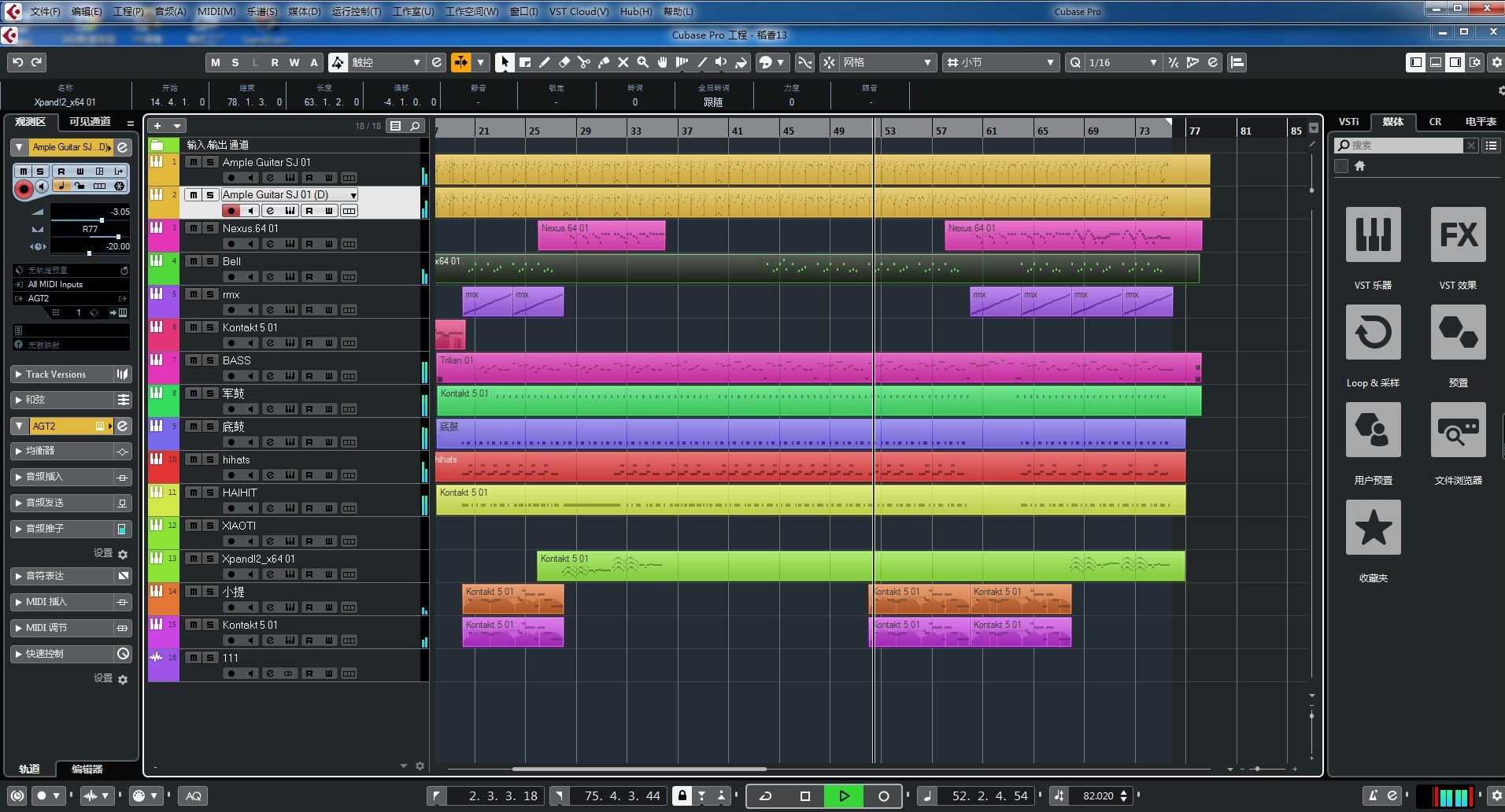The image size is (1505, 812).
Task: Open Favorites star tile in media panel
Action: tap(1373, 527)
